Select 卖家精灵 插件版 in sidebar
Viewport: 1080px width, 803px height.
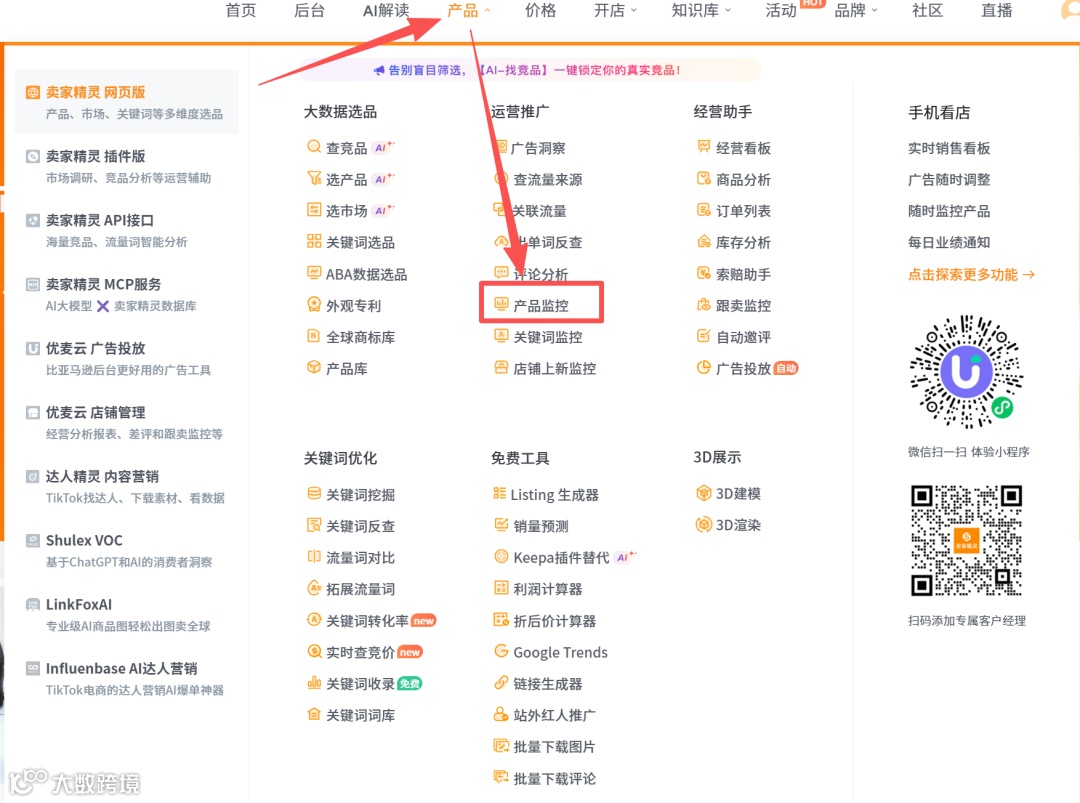point(127,166)
